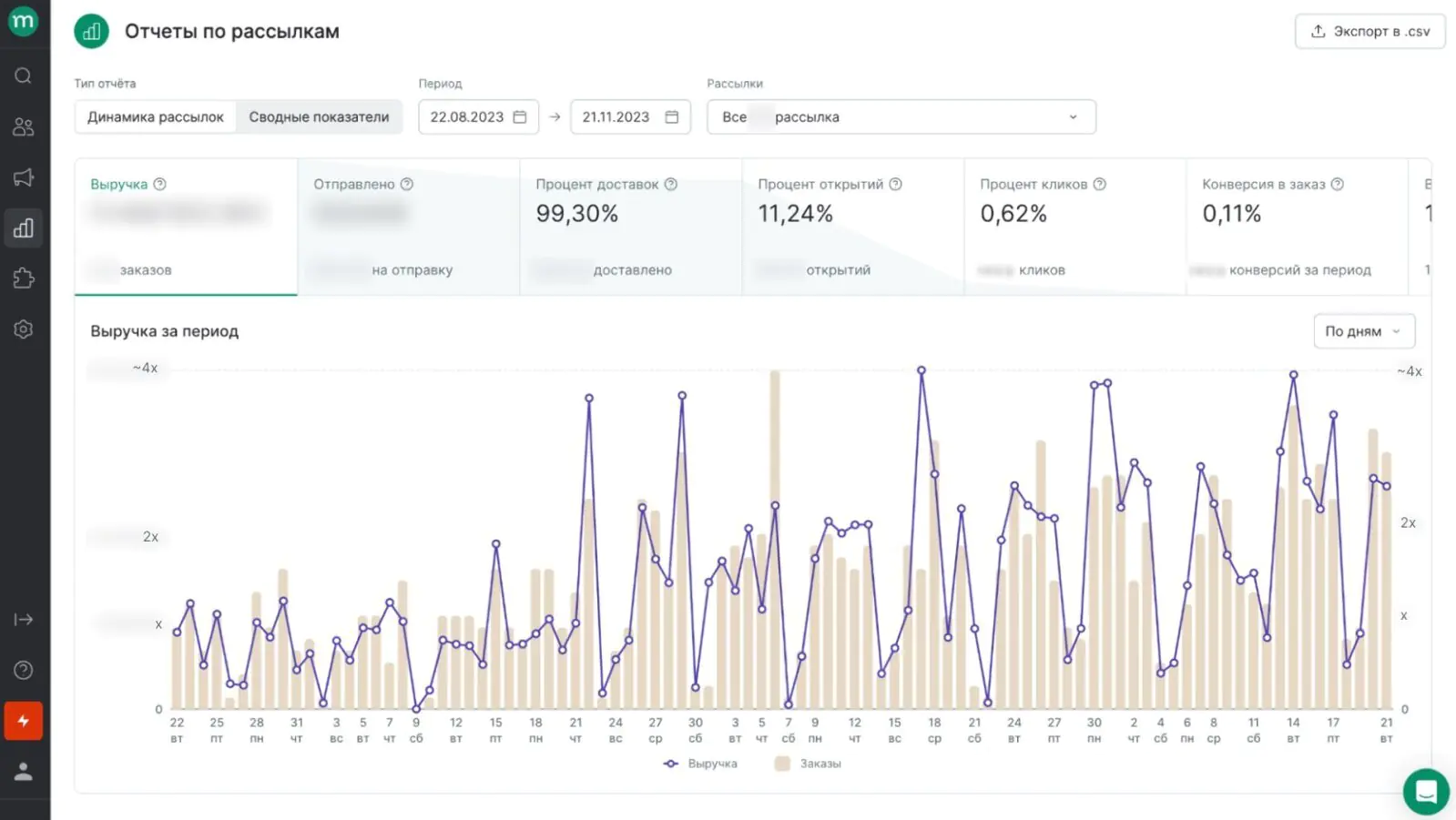1456x820 pixels.
Task: Switch report type to Динамика рассылок
Action: coord(156,116)
